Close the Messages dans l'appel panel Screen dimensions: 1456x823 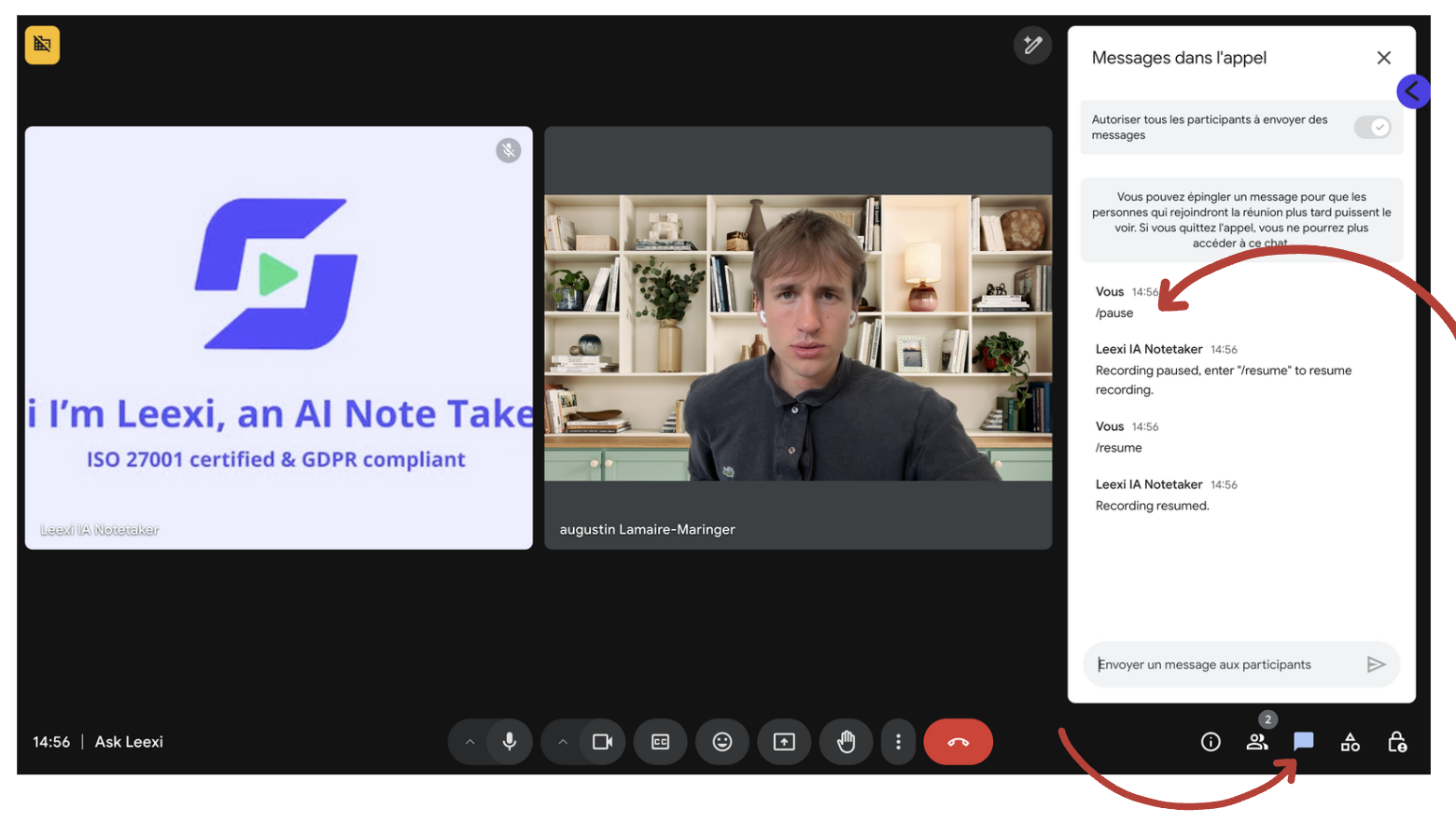click(1384, 58)
